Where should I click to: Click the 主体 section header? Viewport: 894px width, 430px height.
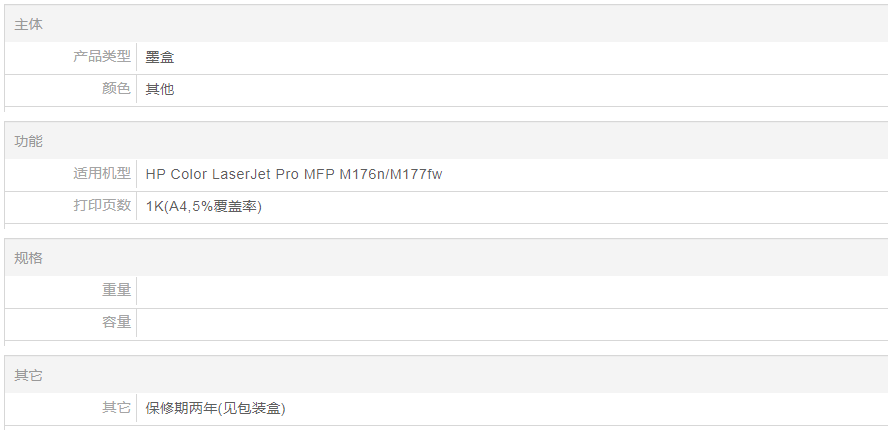point(29,24)
